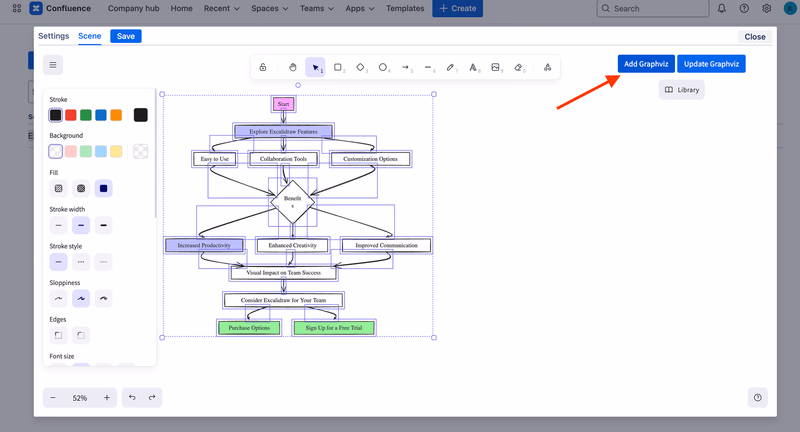
Task: Choose round edges option
Action: click(x=81, y=335)
